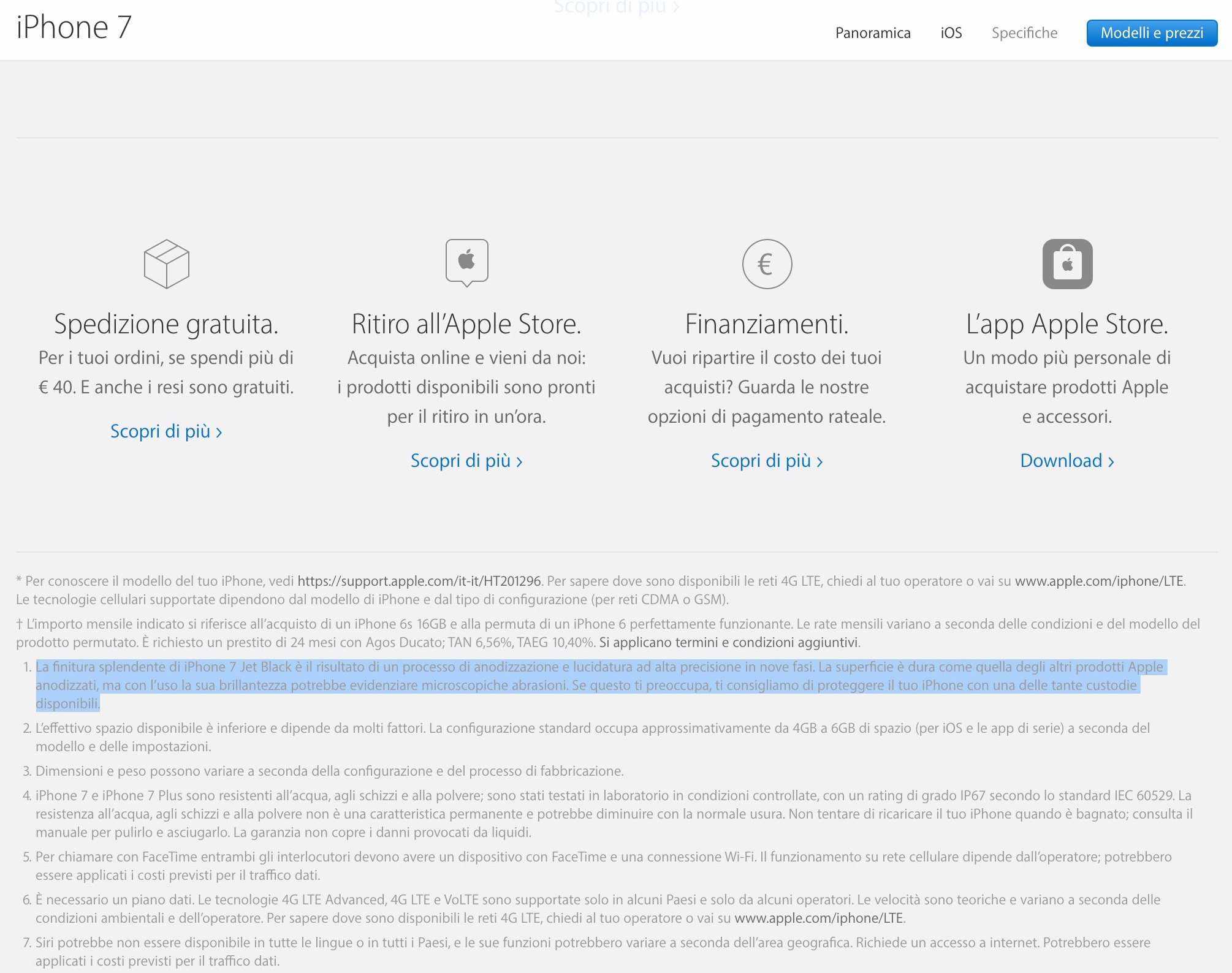Image resolution: width=1232 pixels, height=973 pixels.
Task: Click the Download link for Apple Store app
Action: 1067,461
